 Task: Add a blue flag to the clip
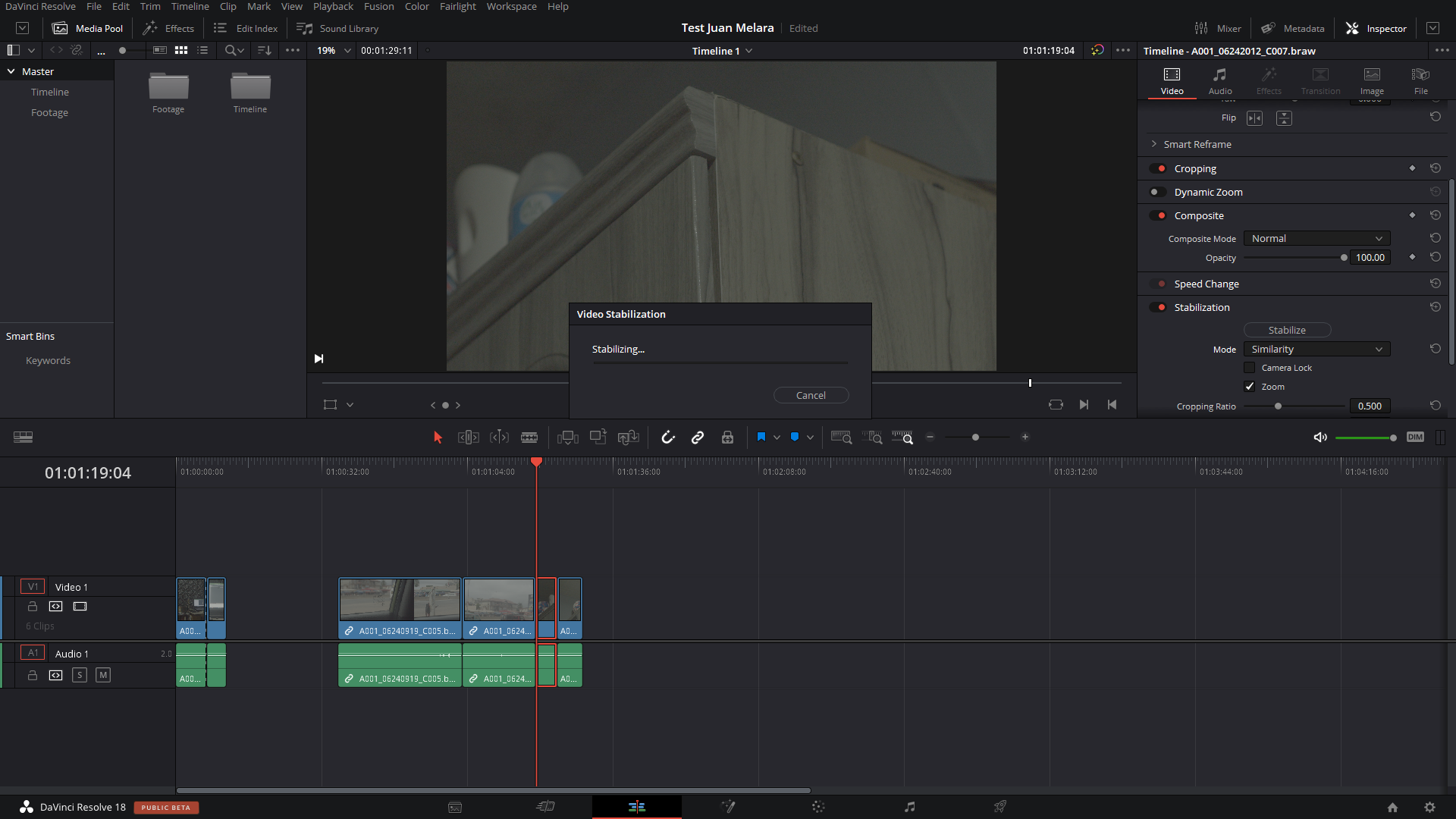click(761, 437)
